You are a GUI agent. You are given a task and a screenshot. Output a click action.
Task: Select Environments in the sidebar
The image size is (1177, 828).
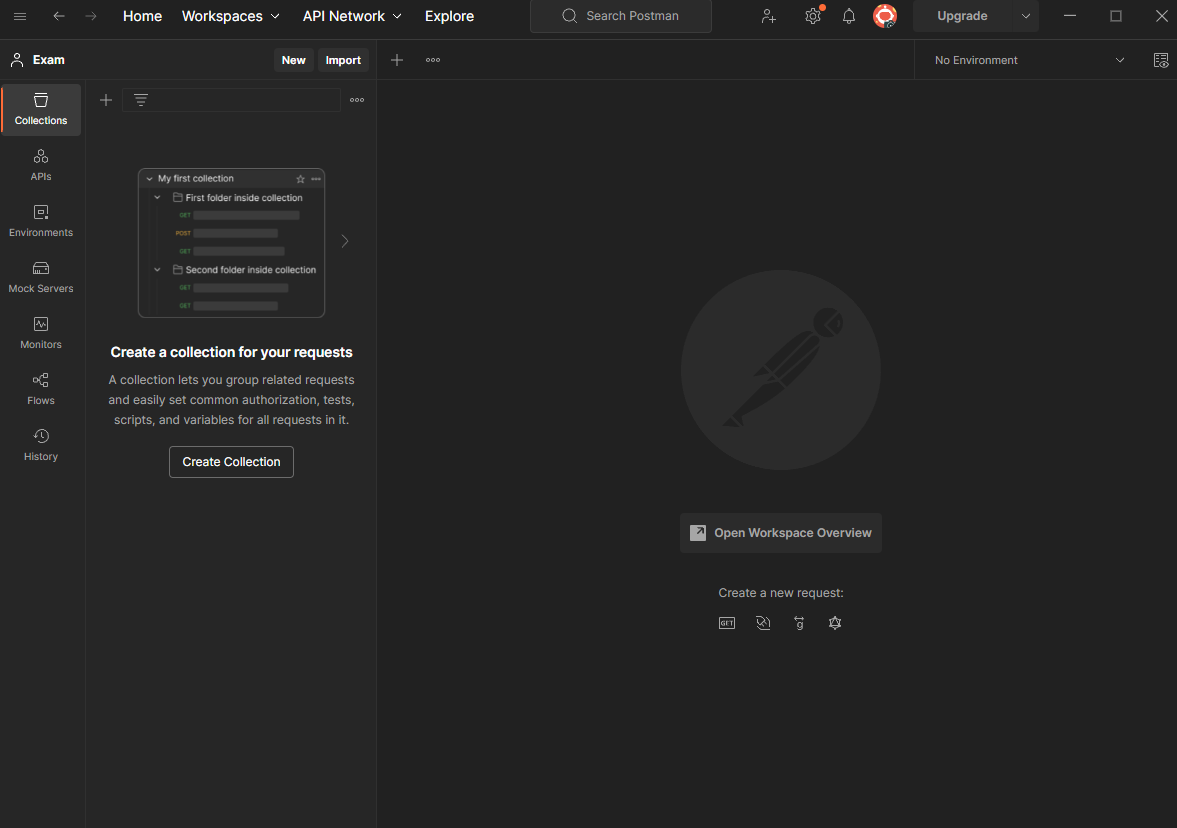tap(41, 221)
